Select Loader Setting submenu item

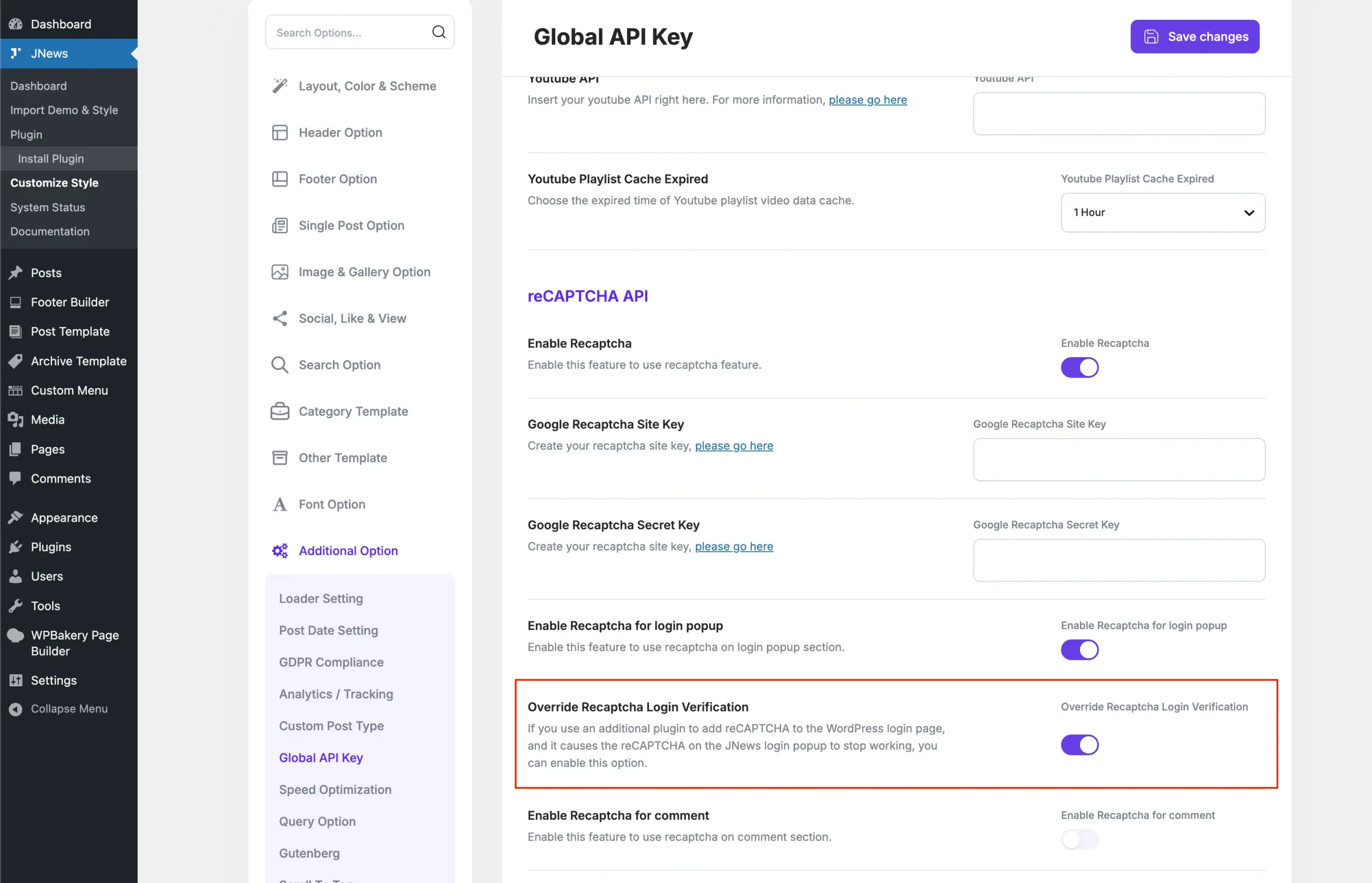point(321,598)
